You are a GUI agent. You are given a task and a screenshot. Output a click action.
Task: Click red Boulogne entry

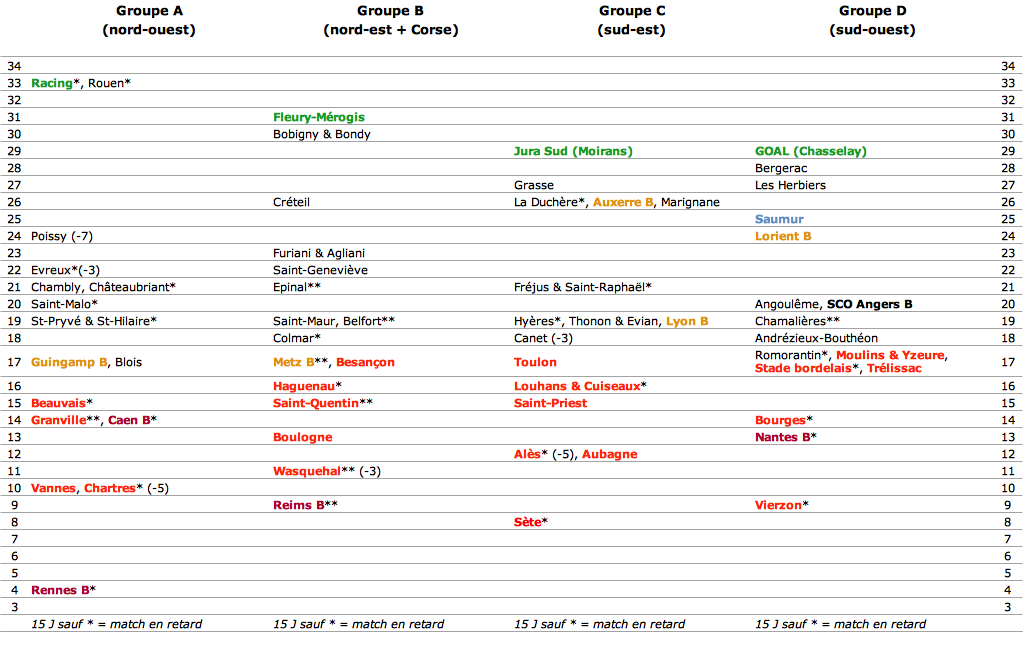click(302, 437)
